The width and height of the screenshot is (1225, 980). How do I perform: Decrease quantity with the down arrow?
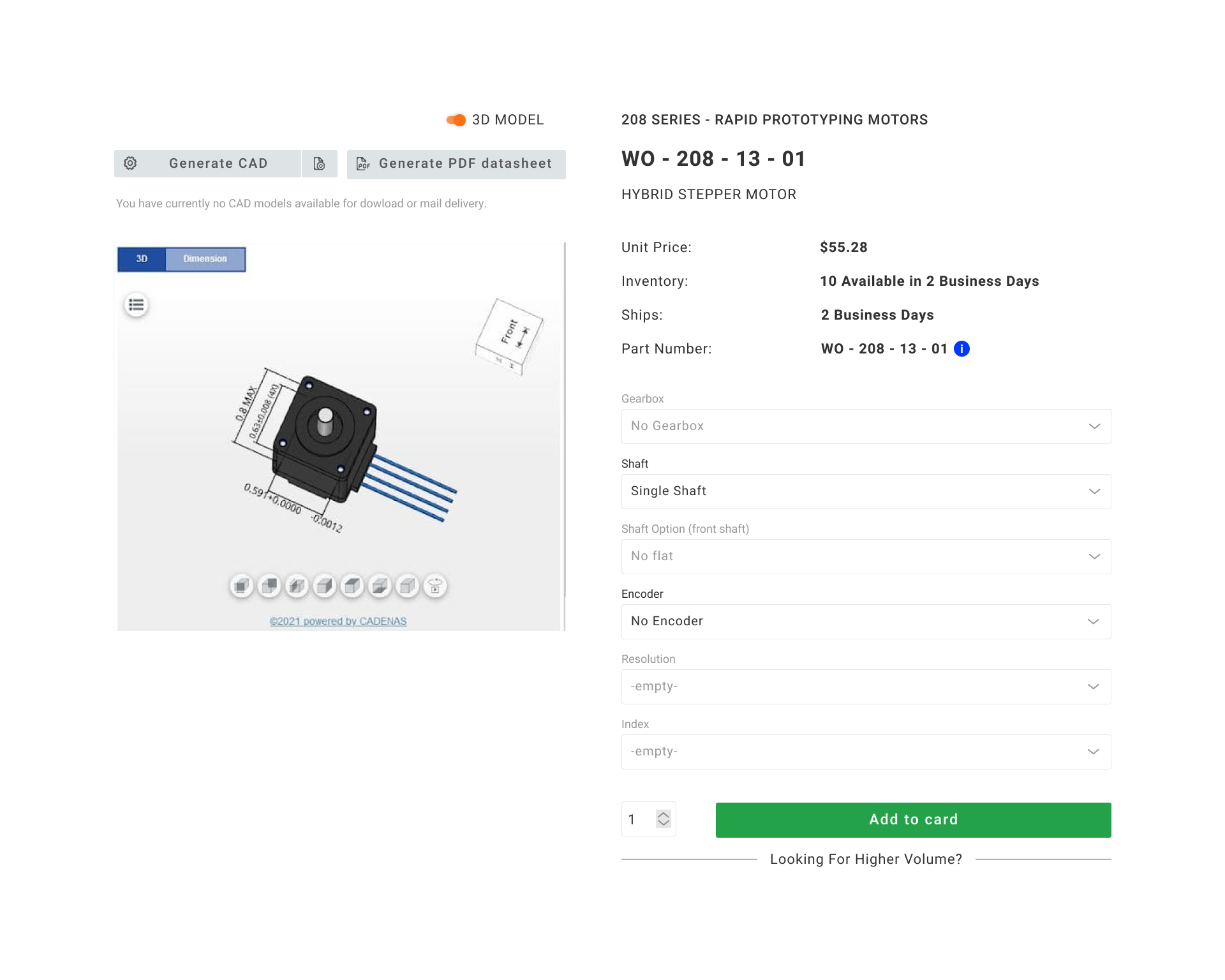coord(664,824)
